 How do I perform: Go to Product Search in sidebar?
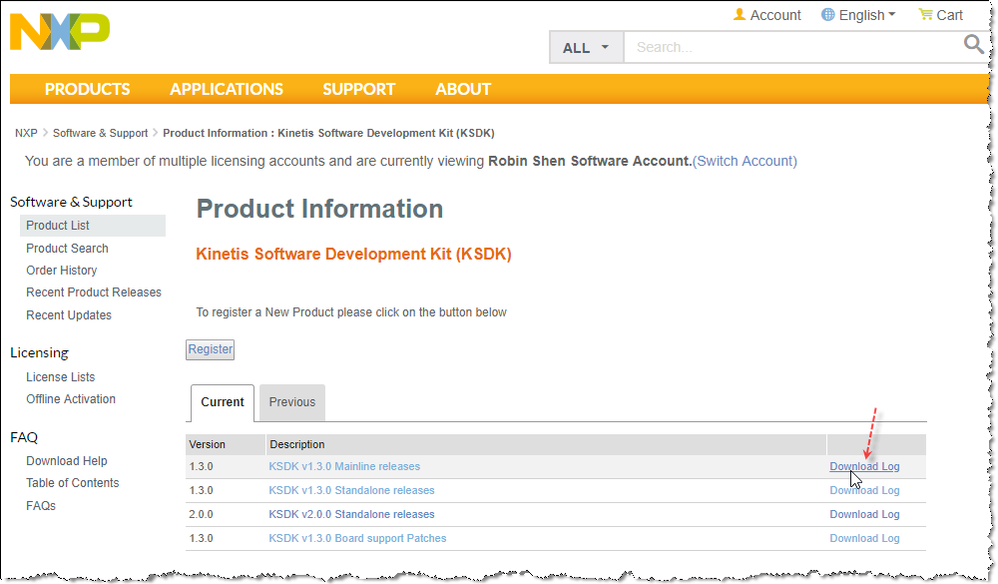click(x=67, y=248)
